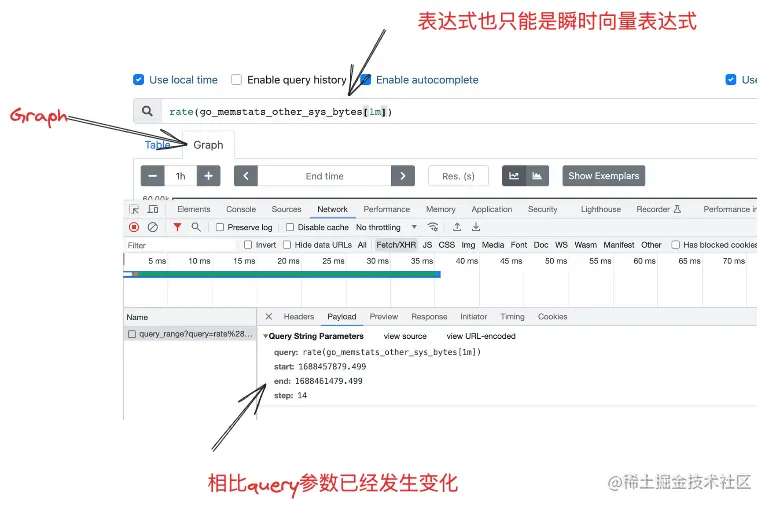The image size is (767, 507).
Task: Toggle the Enable autocomplete checkbox
Action: pos(365,80)
